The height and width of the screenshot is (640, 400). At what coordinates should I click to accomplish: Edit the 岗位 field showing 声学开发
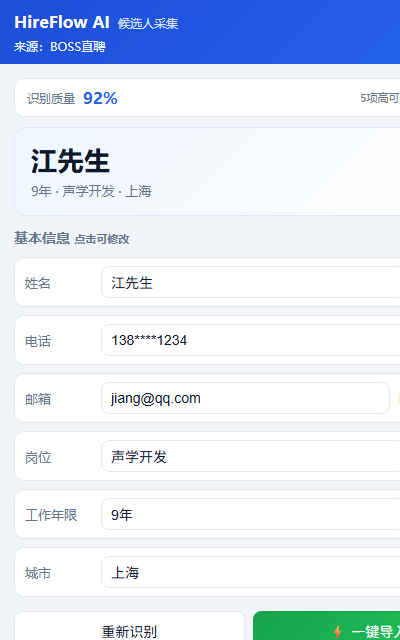[x=251, y=456]
